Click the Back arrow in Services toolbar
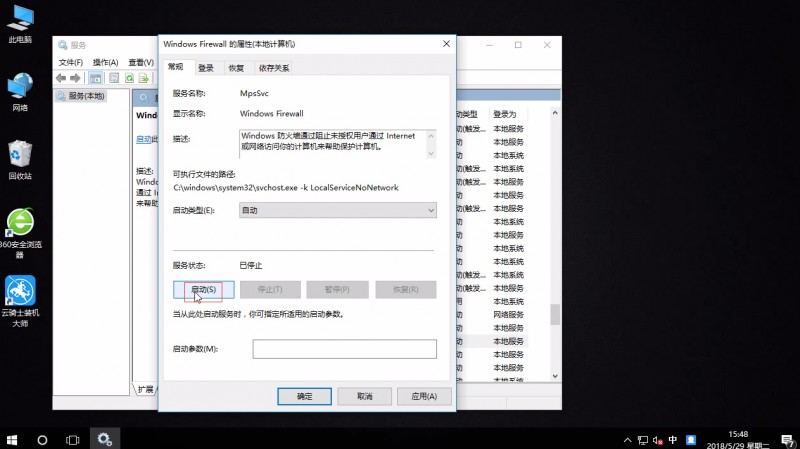Screen dimensions: 800x449 [61, 78]
